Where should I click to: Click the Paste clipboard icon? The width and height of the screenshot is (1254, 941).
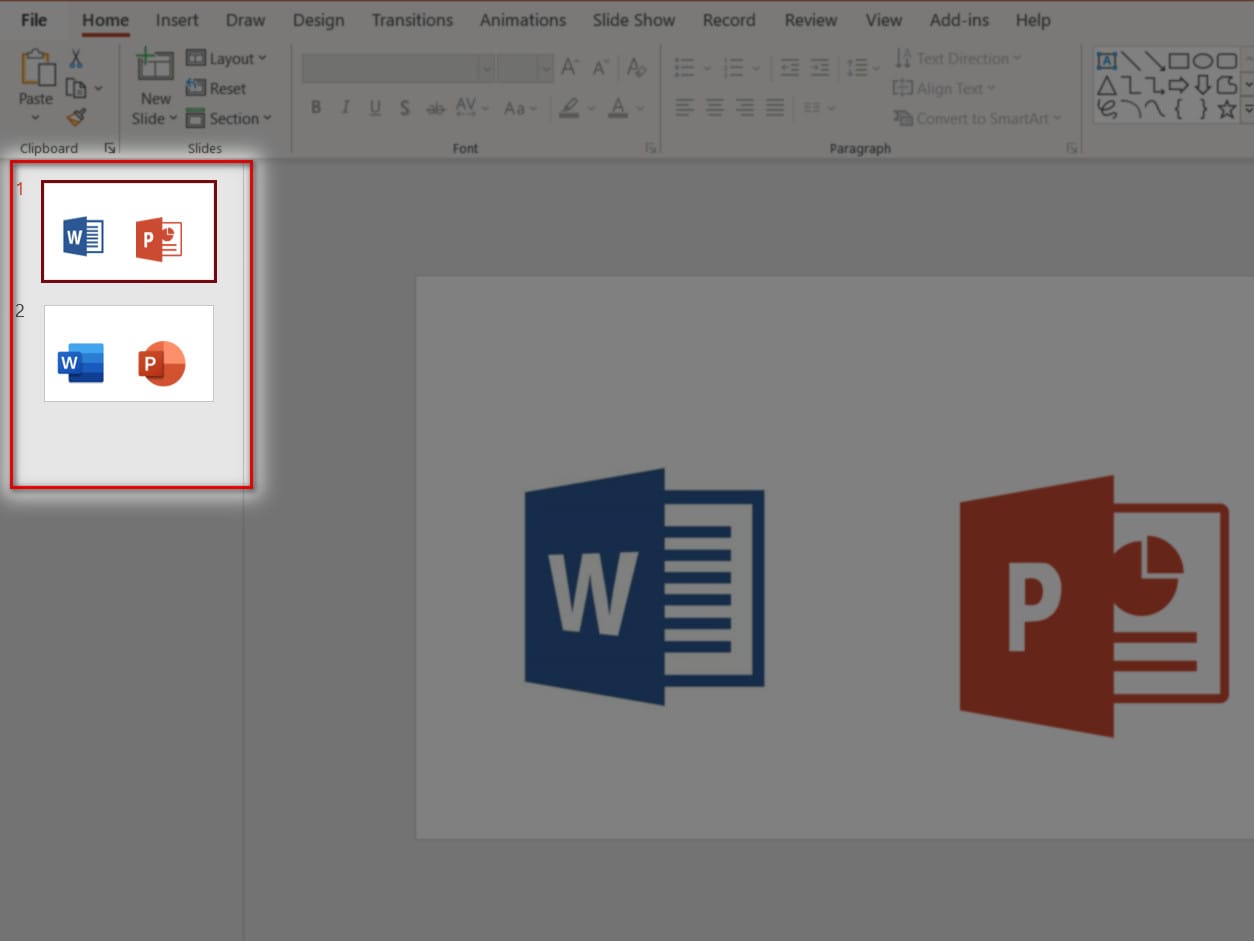point(37,68)
